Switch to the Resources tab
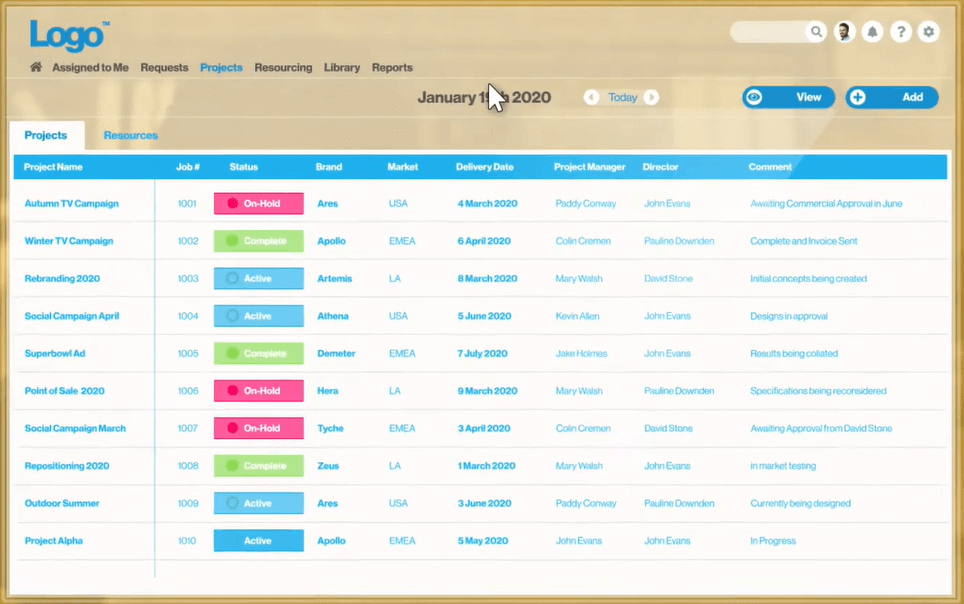The image size is (964, 604). (130, 135)
